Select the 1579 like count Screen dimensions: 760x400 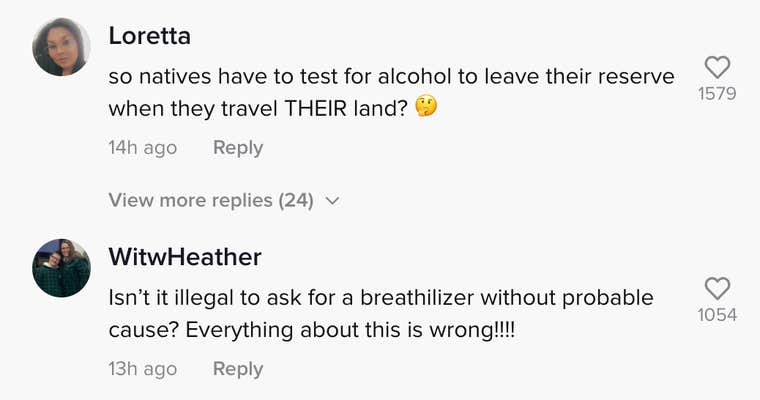click(x=717, y=94)
